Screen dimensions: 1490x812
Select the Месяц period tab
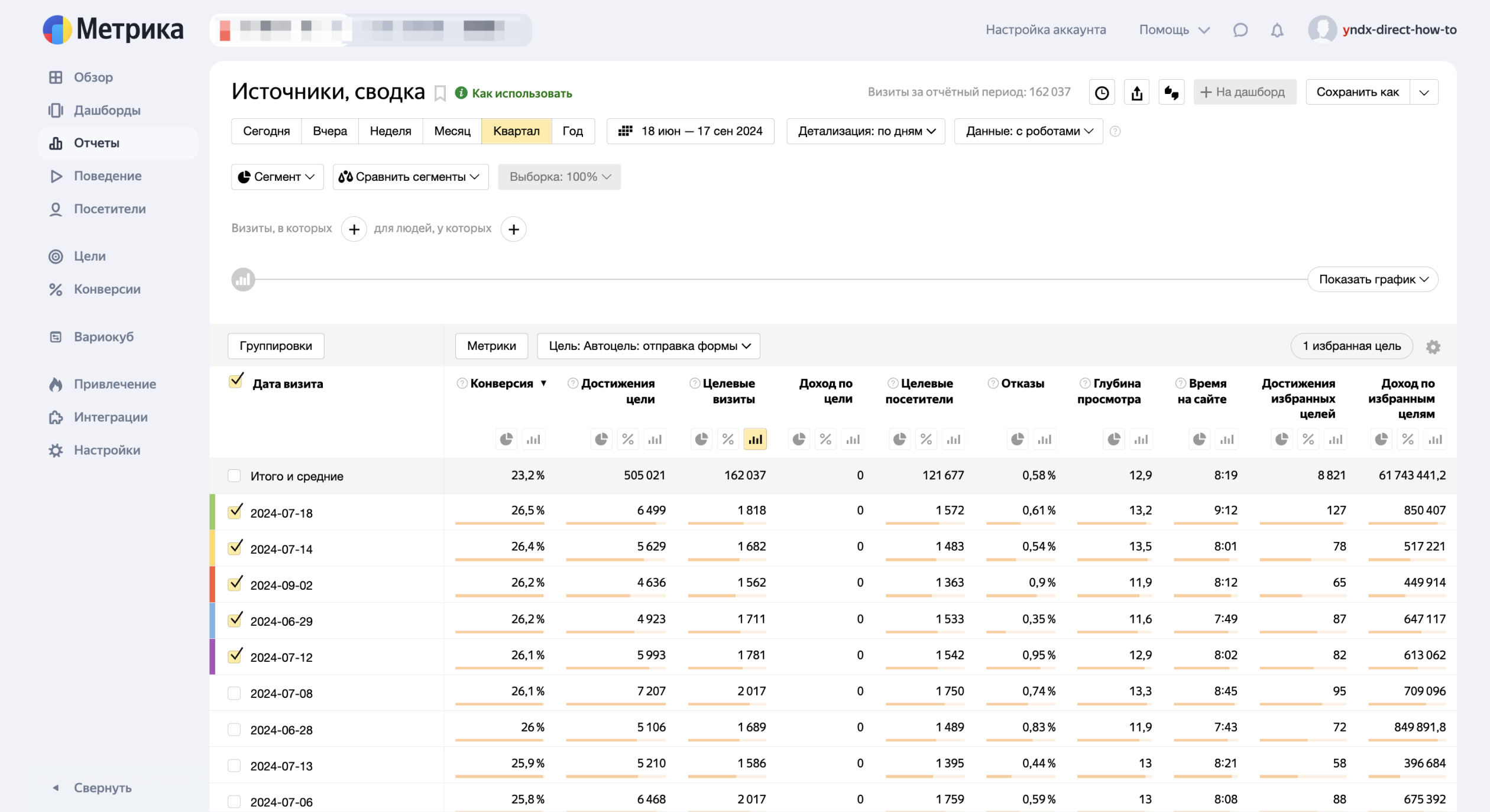(452, 131)
